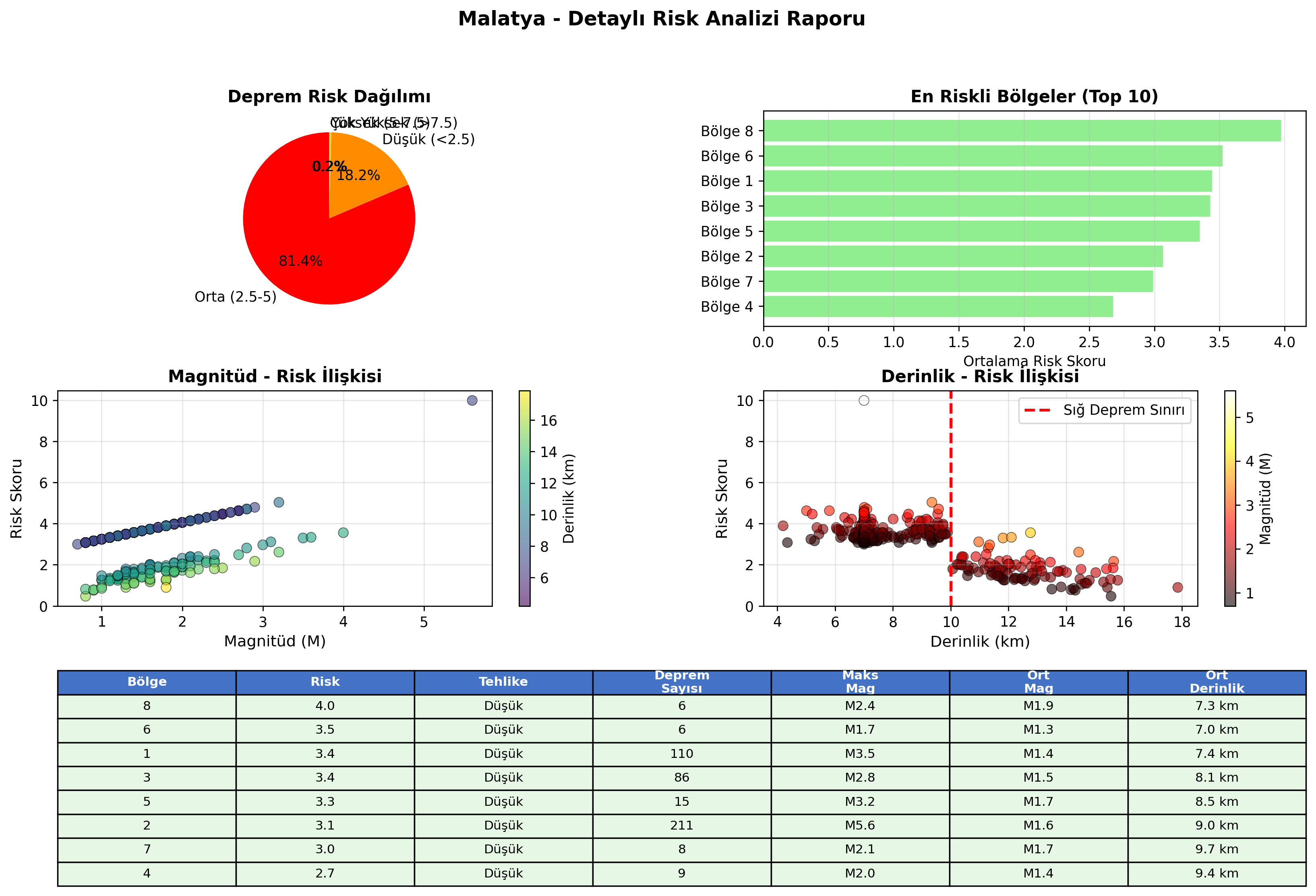Click the red dashed shallow-earthquake boundary line
This screenshot has width=1316, height=896.
pos(951,499)
